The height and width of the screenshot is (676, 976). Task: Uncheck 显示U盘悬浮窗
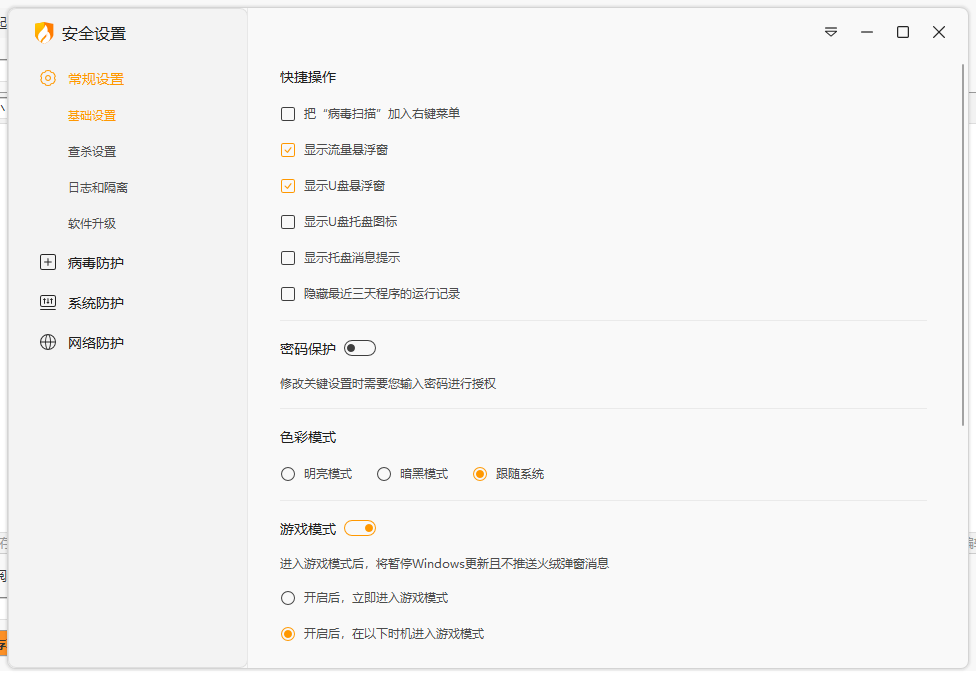(288, 185)
